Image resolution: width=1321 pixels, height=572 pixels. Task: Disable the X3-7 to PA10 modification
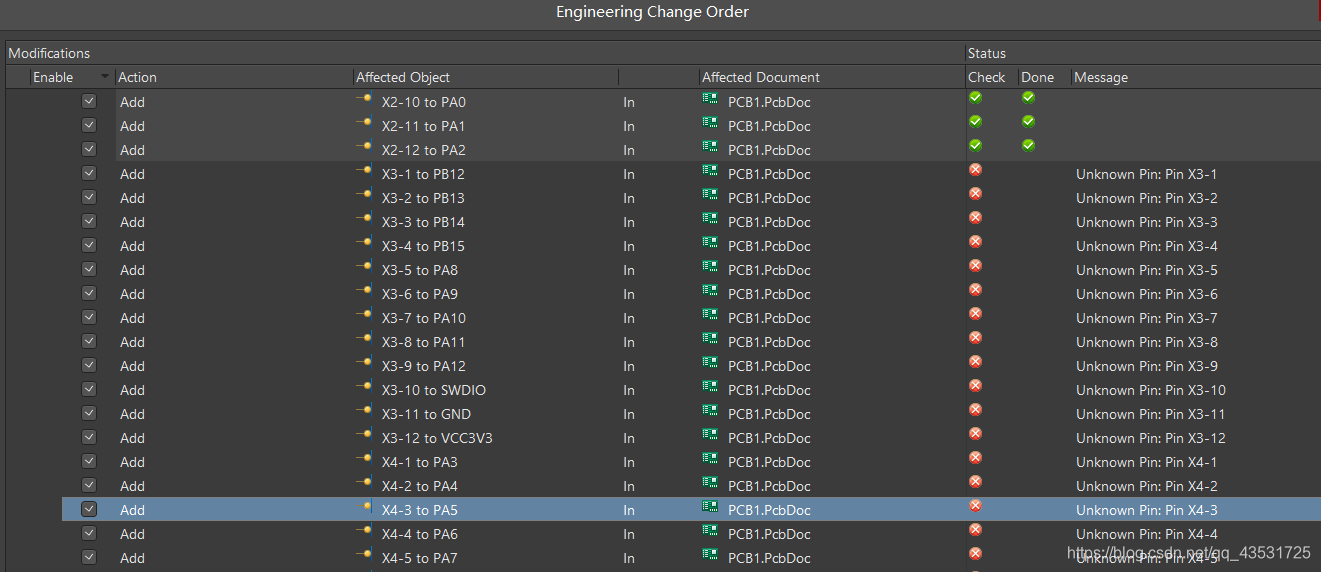(x=89, y=317)
